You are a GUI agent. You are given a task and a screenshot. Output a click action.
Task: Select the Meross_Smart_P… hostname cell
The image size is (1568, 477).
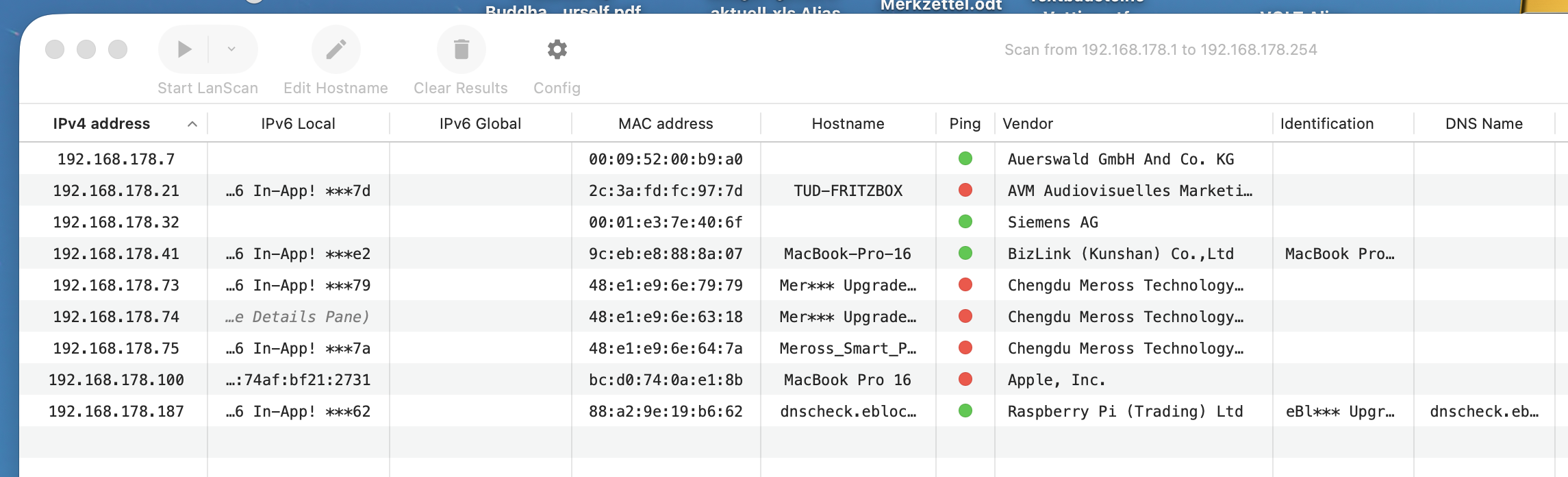pyautogui.click(x=848, y=349)
